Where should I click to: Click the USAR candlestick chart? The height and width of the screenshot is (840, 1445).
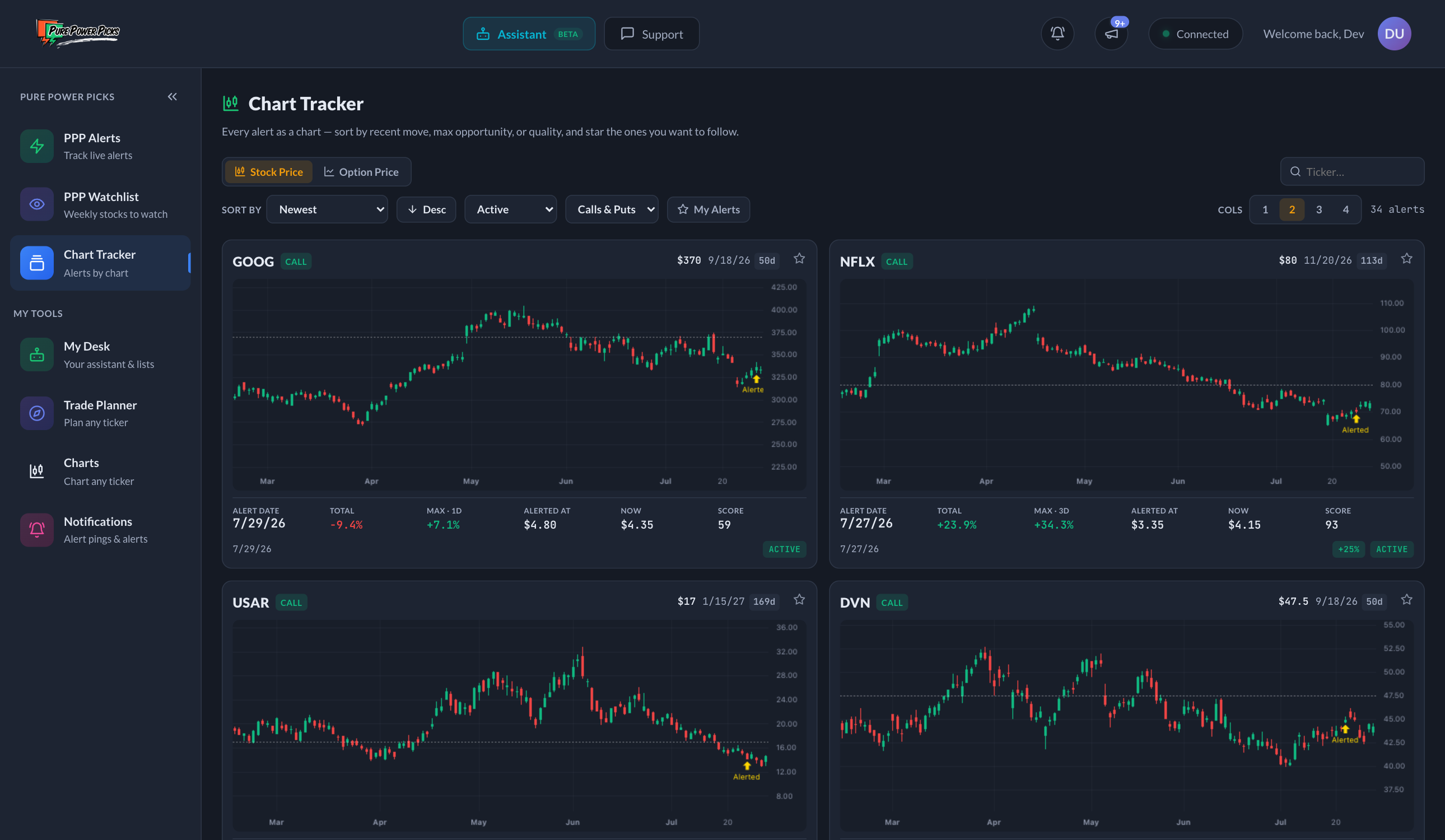tap(519, 725)
